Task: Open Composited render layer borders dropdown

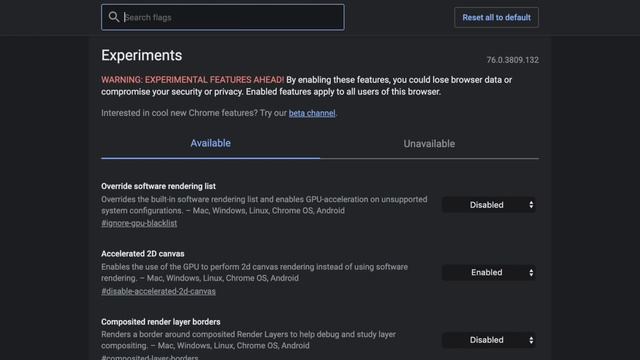Action: click(x=489, y=340)
